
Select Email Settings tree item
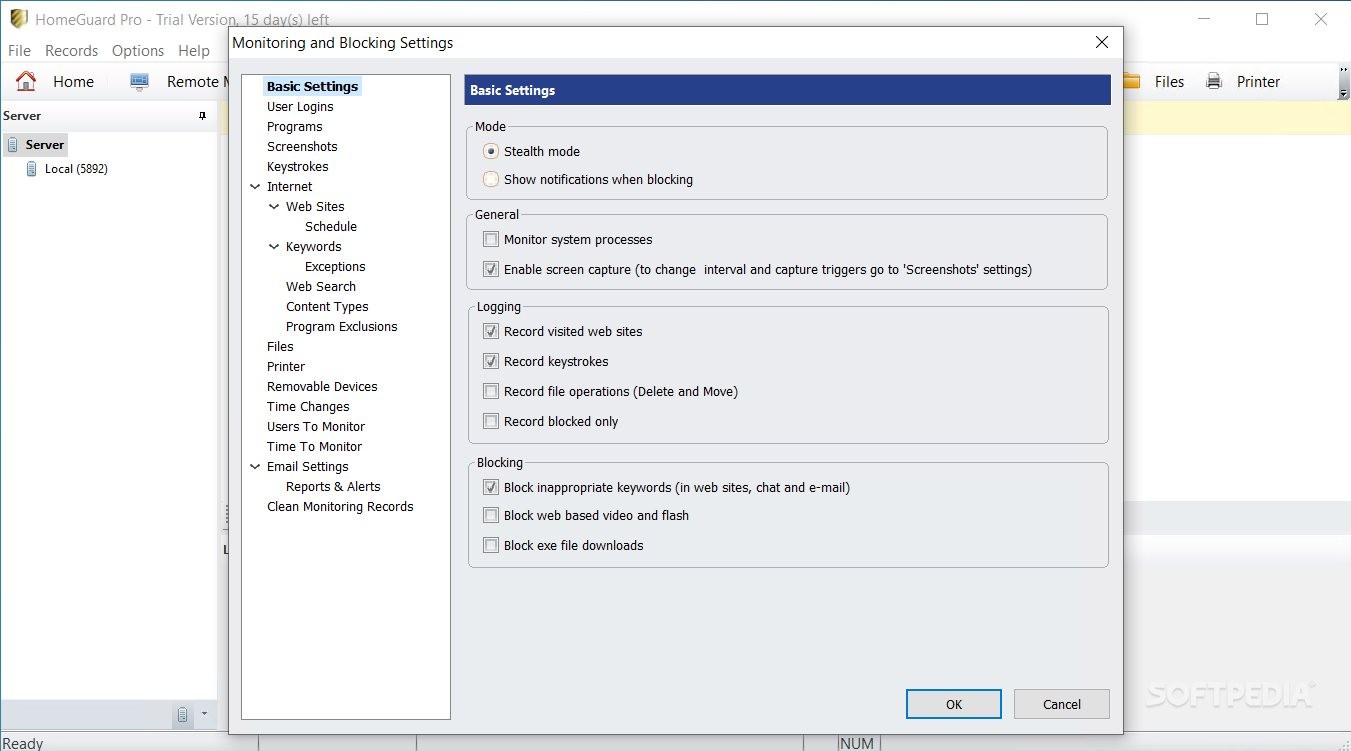coord(307,467)
